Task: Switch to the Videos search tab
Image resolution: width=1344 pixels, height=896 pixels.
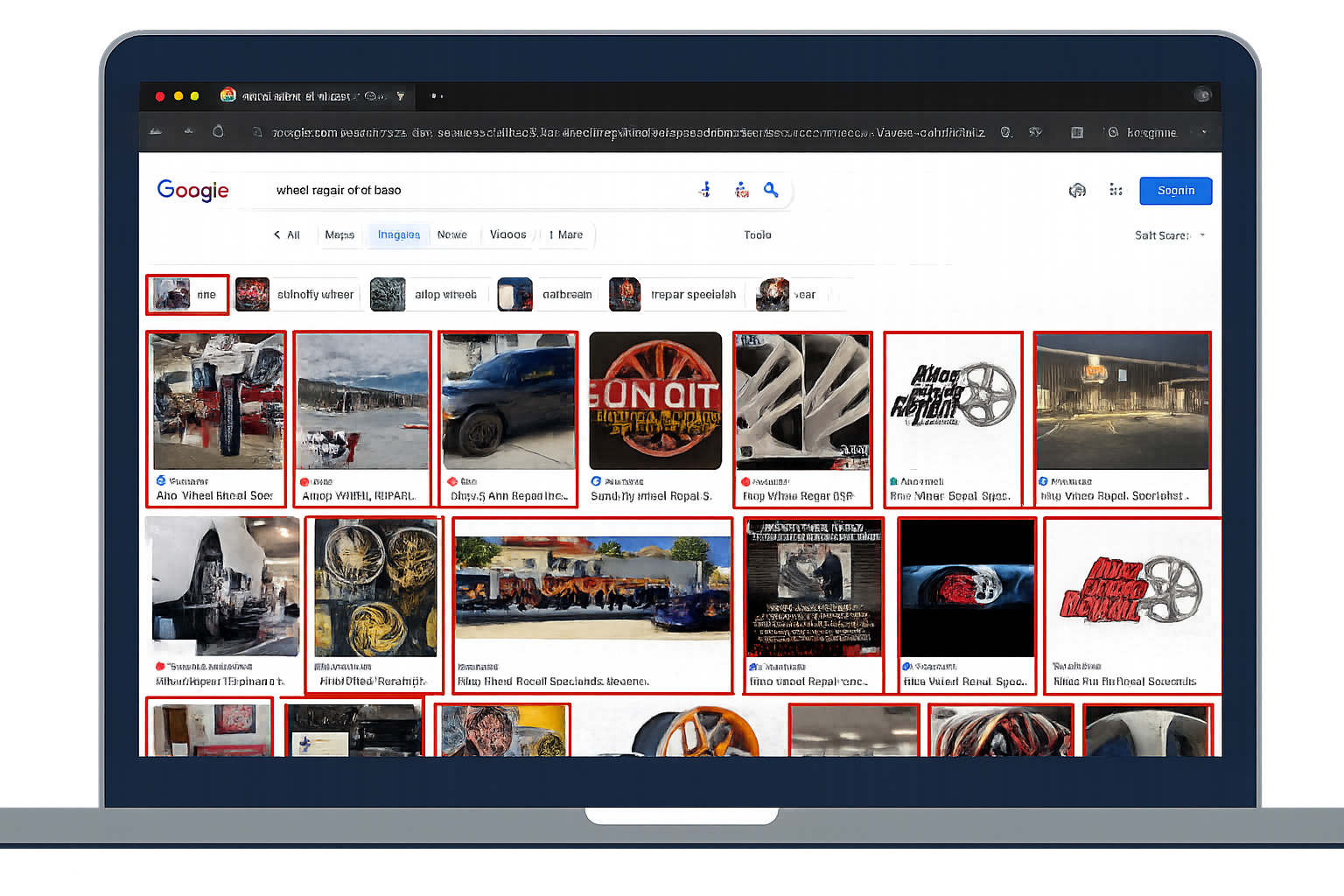Action: click(x=507, y=234)
